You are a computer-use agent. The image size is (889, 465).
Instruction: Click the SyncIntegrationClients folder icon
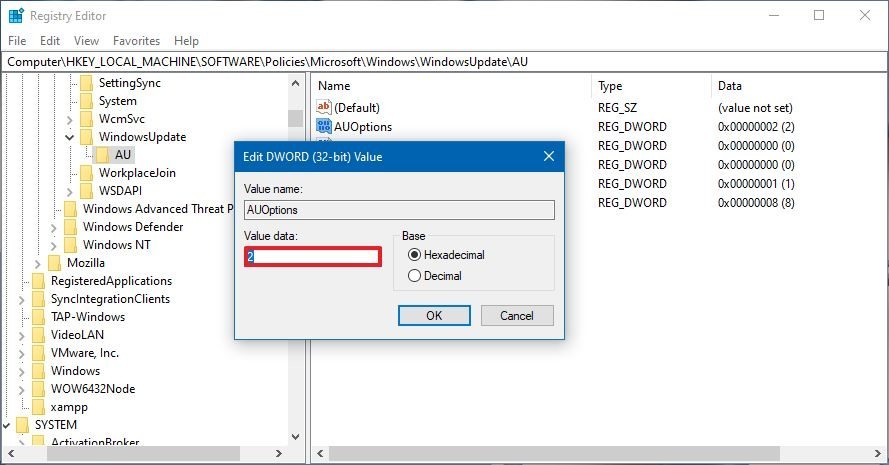tap(39, 299)
